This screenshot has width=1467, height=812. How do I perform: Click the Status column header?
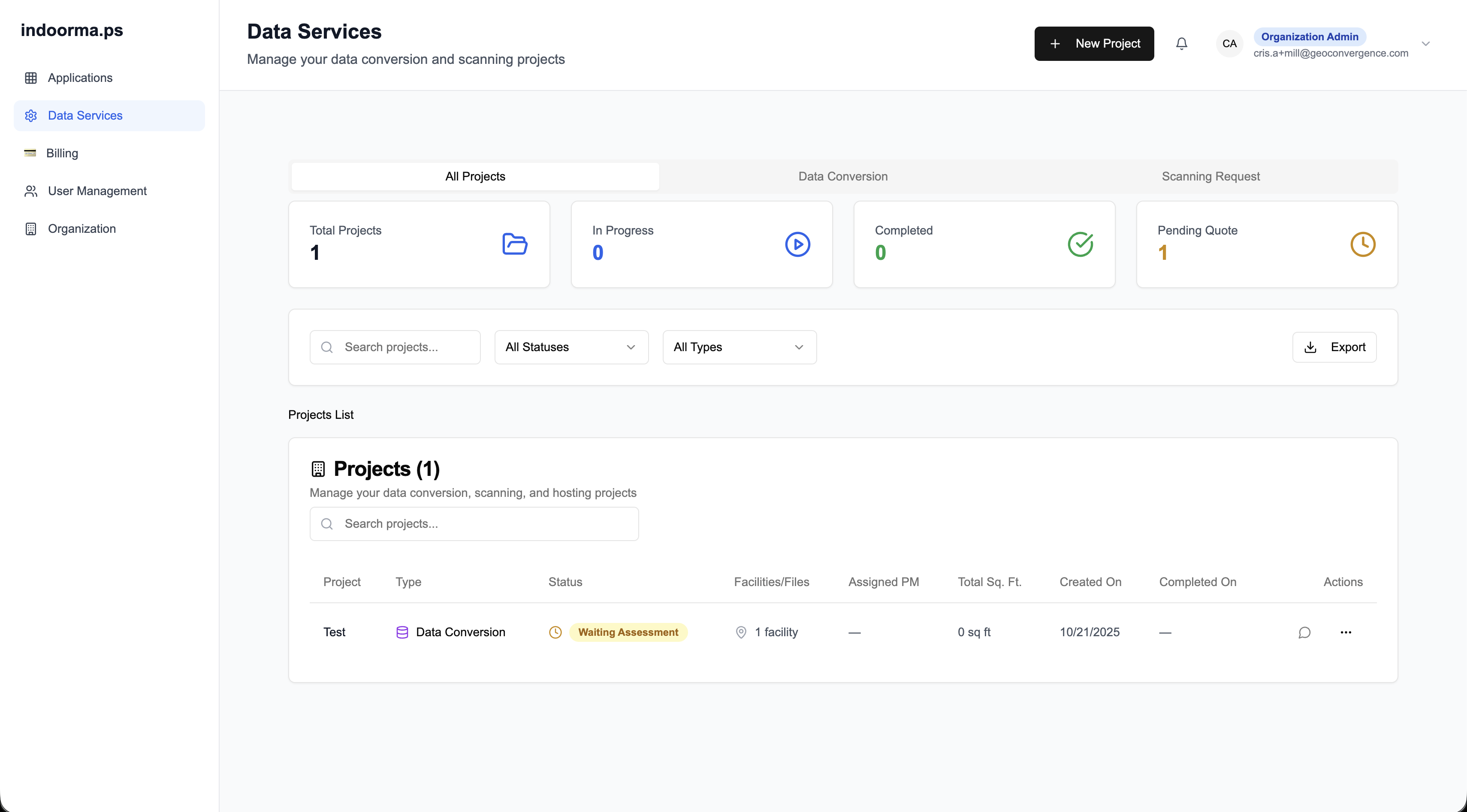coord(565,582)
